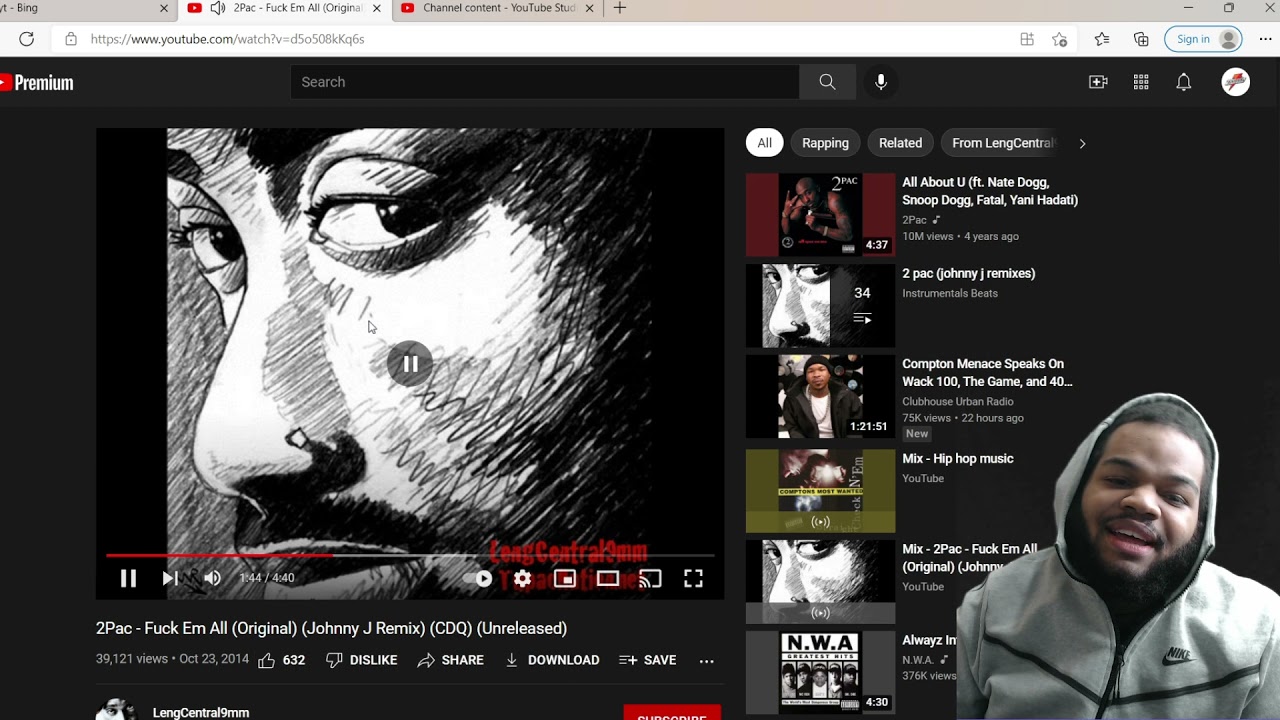Open browser Collections

tap(1141, 39)
